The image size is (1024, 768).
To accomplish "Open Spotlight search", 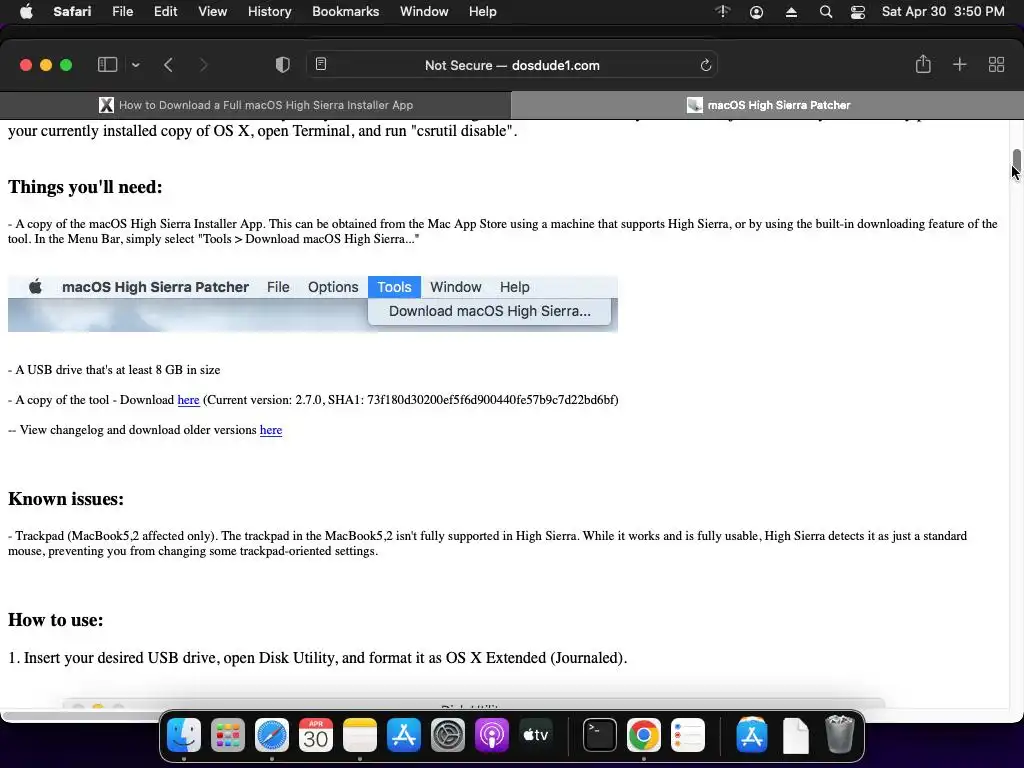I will click(825, 12).
